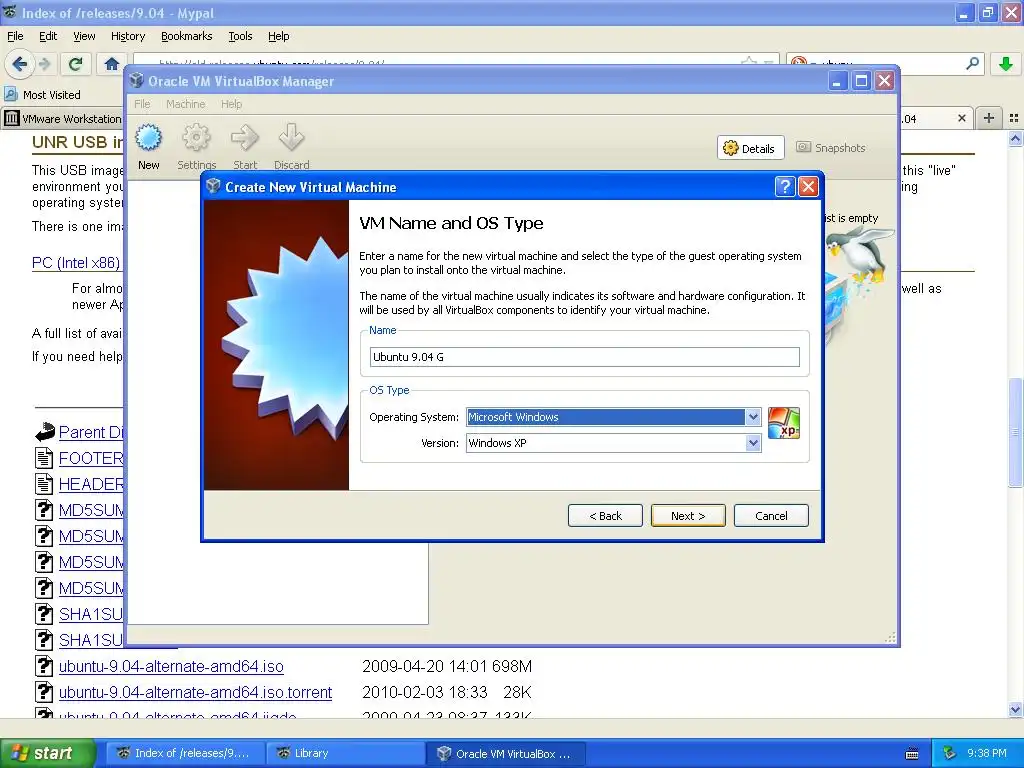
Task: Click browser scrollbar up arrow
Action: pyautogui.click(x=1016, y=138)
